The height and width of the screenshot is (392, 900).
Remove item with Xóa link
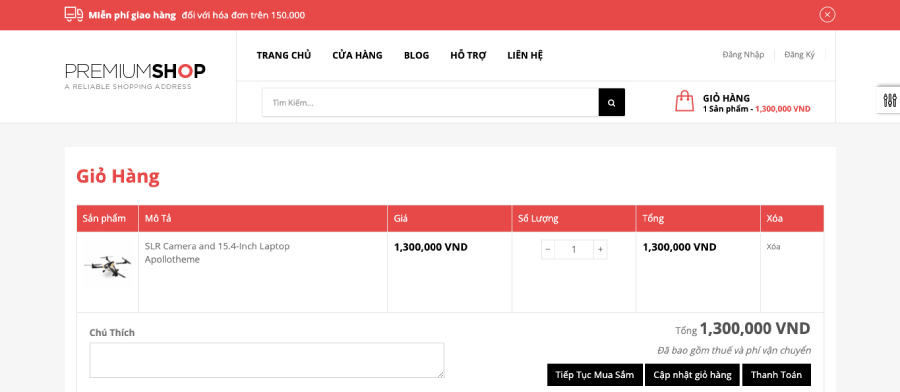[773, 247]
